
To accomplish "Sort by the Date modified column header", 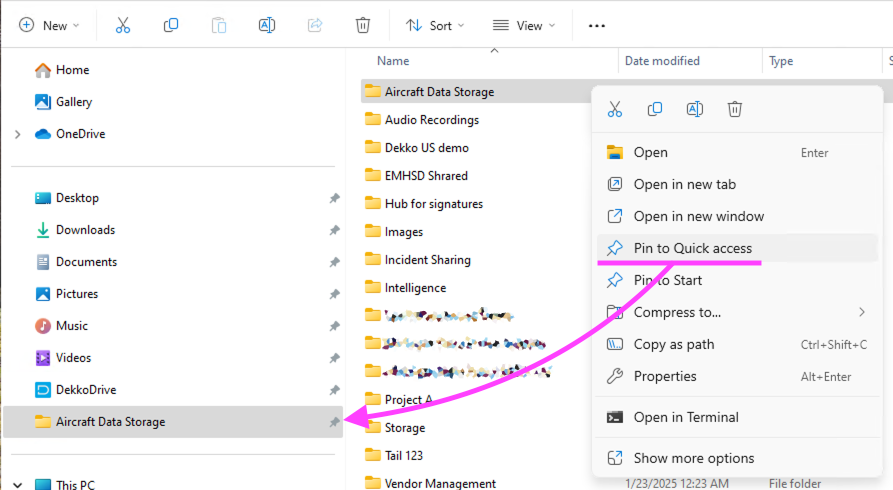I will (x=662, y=61).
